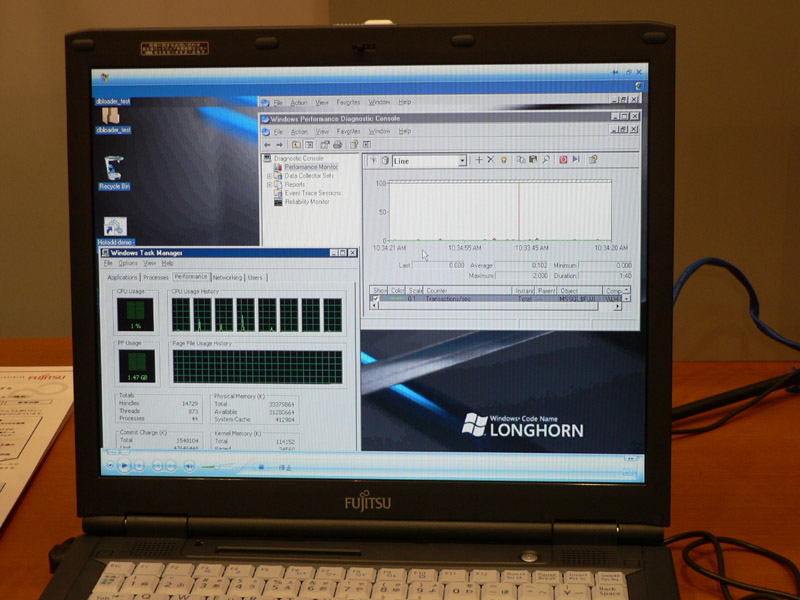
Task: Expand the Data Collector Sets tree node
Action: click(x=269, y=176)
